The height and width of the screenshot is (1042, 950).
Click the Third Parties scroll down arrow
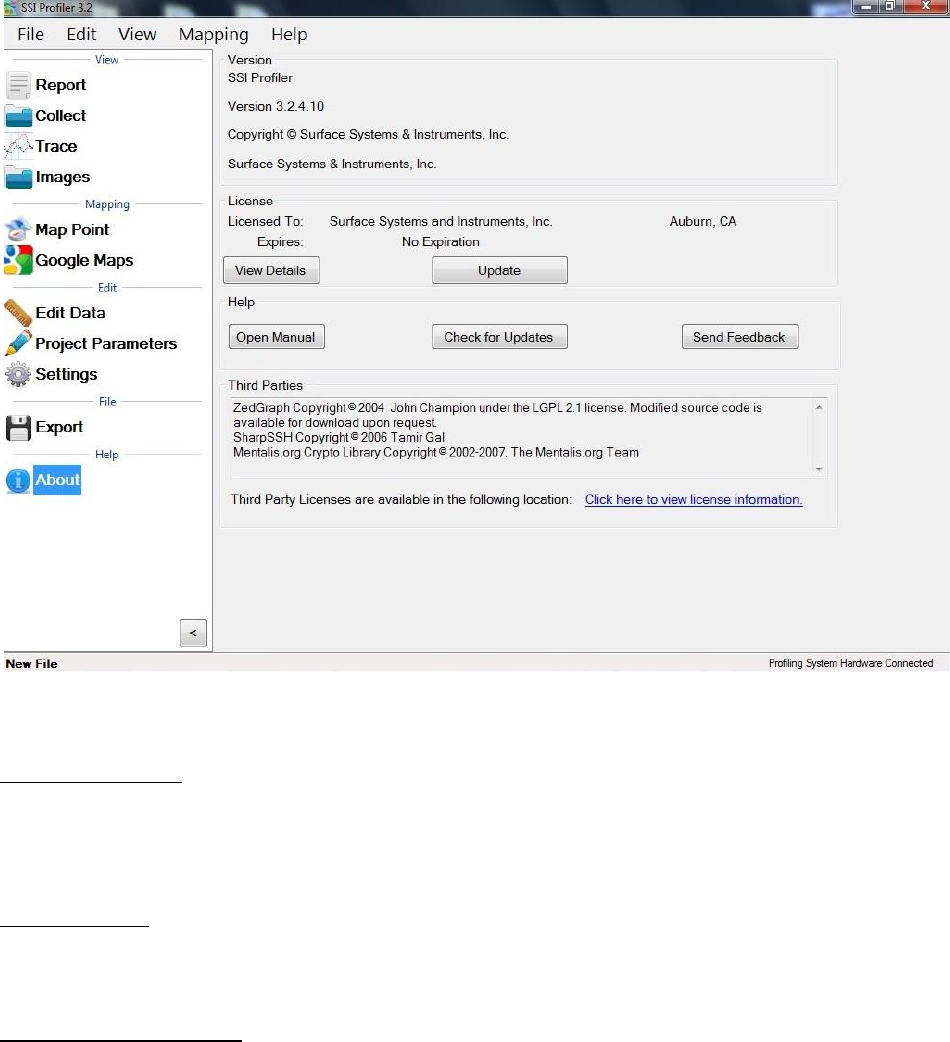819,469
